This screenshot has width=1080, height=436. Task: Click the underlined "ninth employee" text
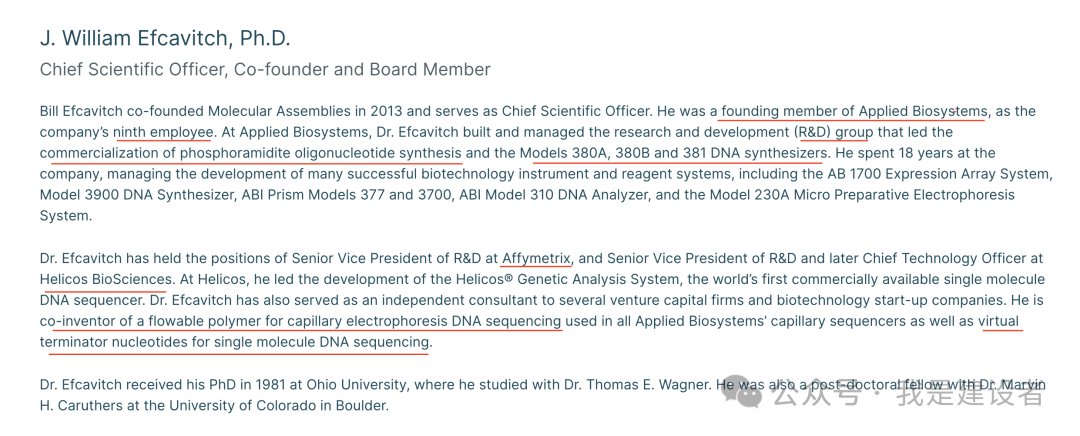pyautogui.click(x=163, y=132)
